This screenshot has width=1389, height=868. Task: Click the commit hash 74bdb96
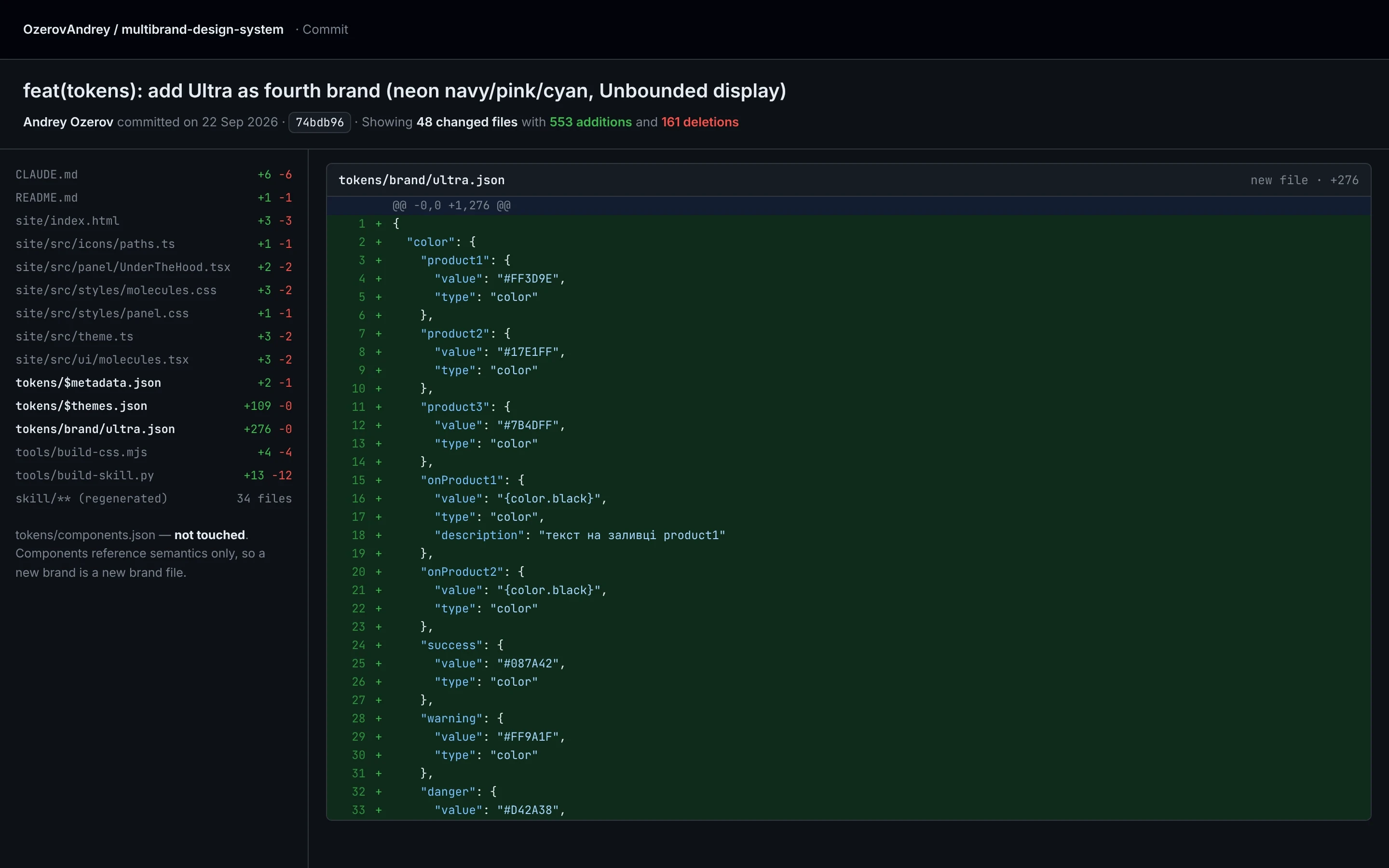point(320,122)
